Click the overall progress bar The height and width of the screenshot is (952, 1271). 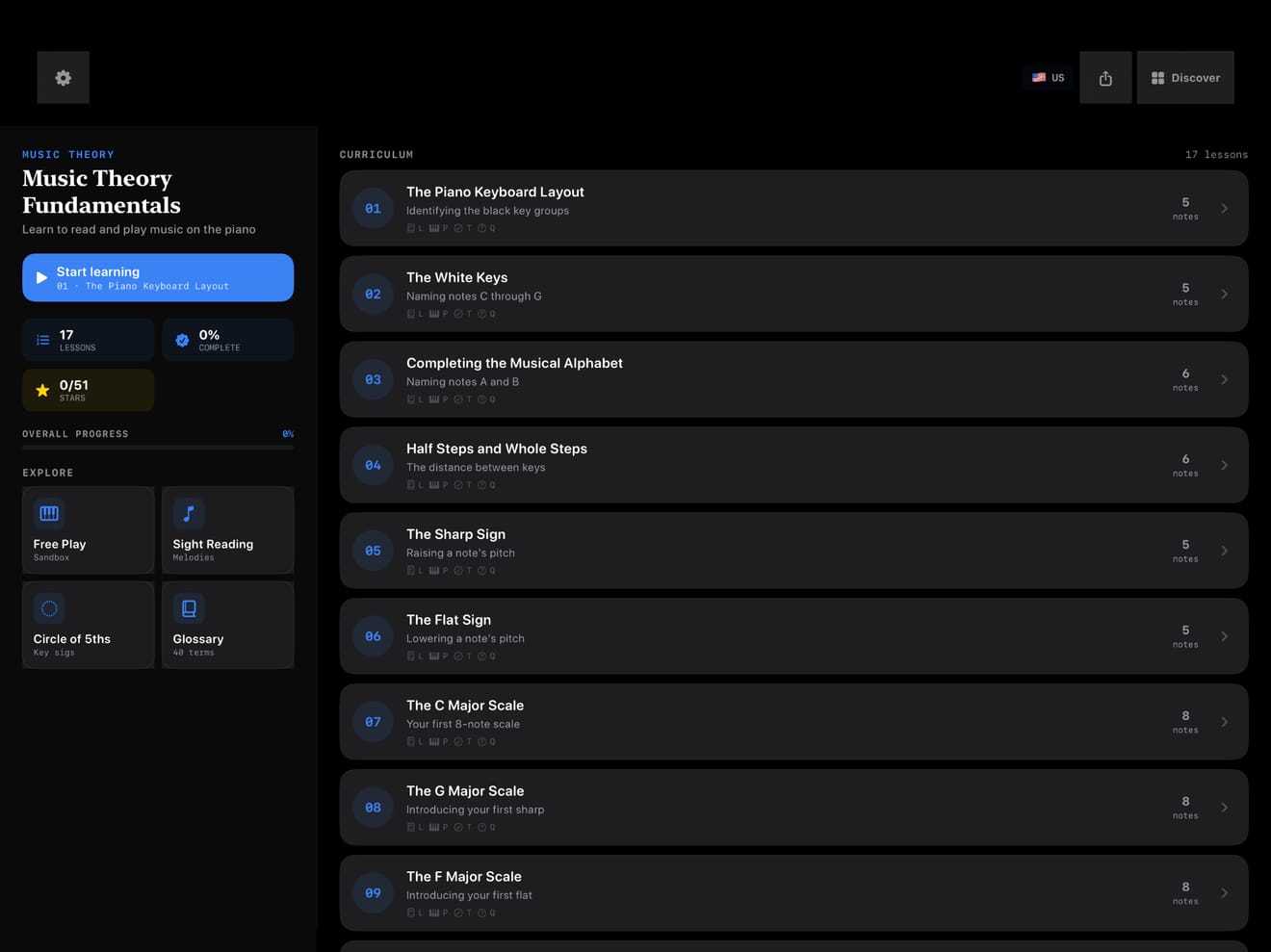(158, 448)
